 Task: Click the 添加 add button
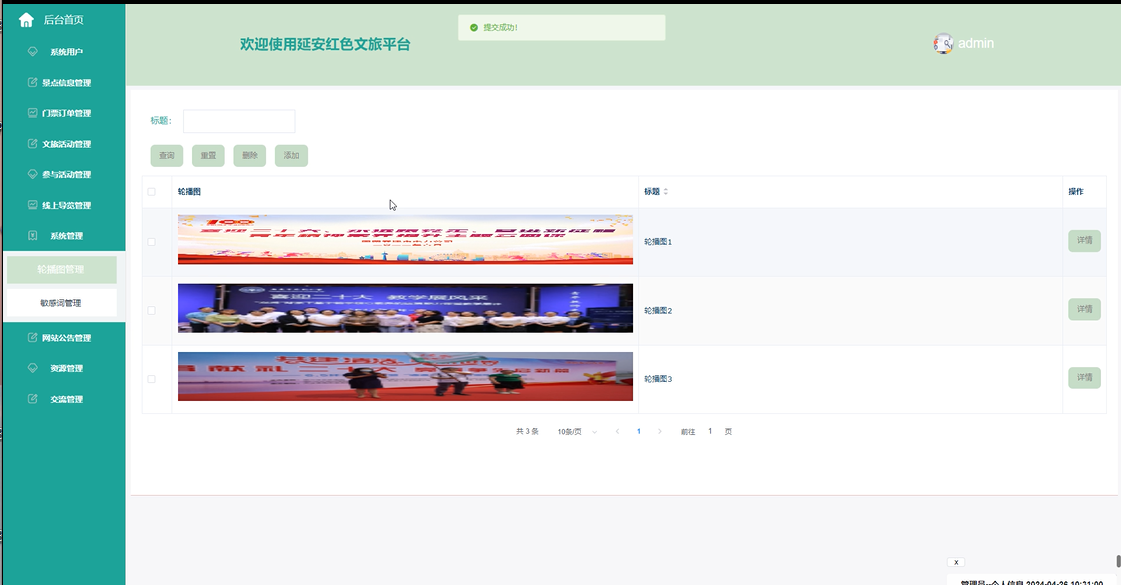pos(291,155)
